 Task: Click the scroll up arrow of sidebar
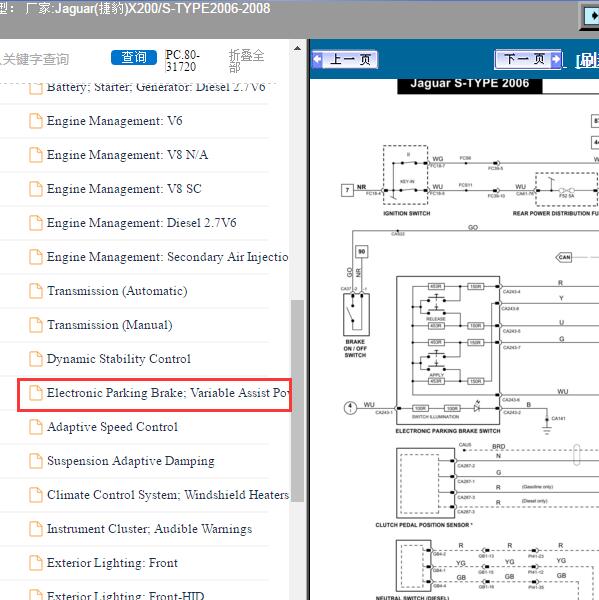(x=297, y=49)
